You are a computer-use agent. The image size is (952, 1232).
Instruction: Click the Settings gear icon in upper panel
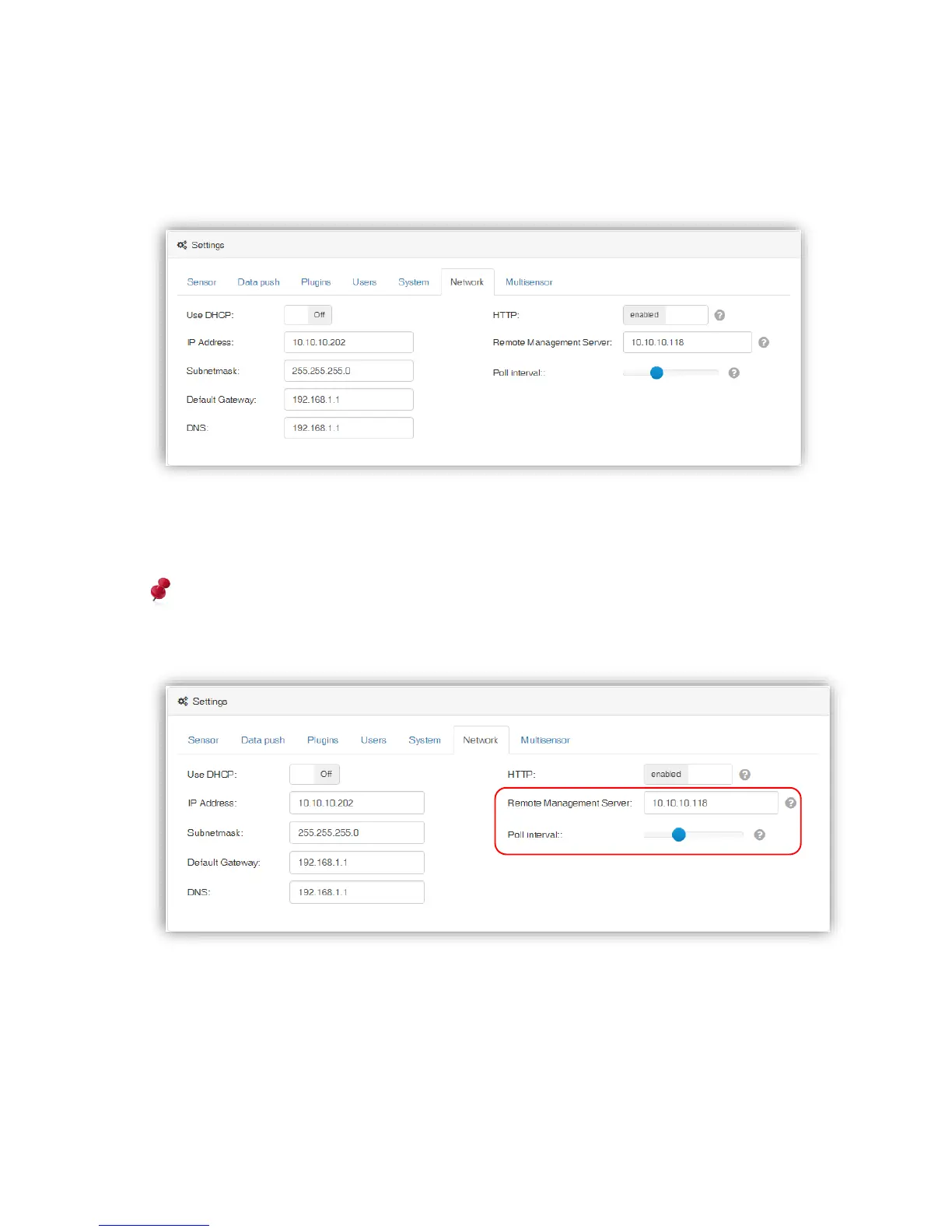pos(182,245)
